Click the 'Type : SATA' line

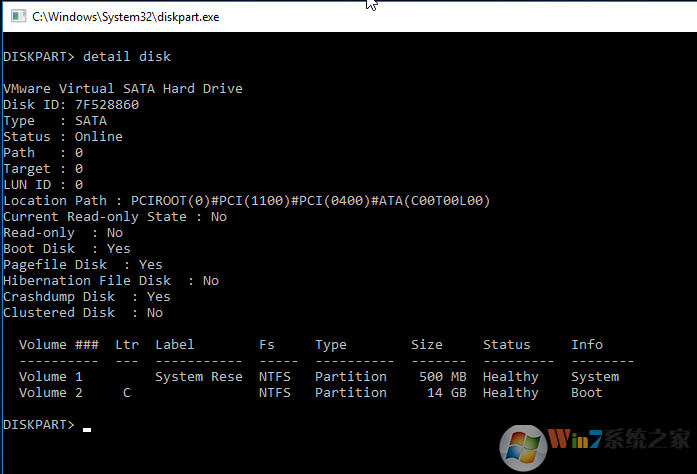[55, 121]
